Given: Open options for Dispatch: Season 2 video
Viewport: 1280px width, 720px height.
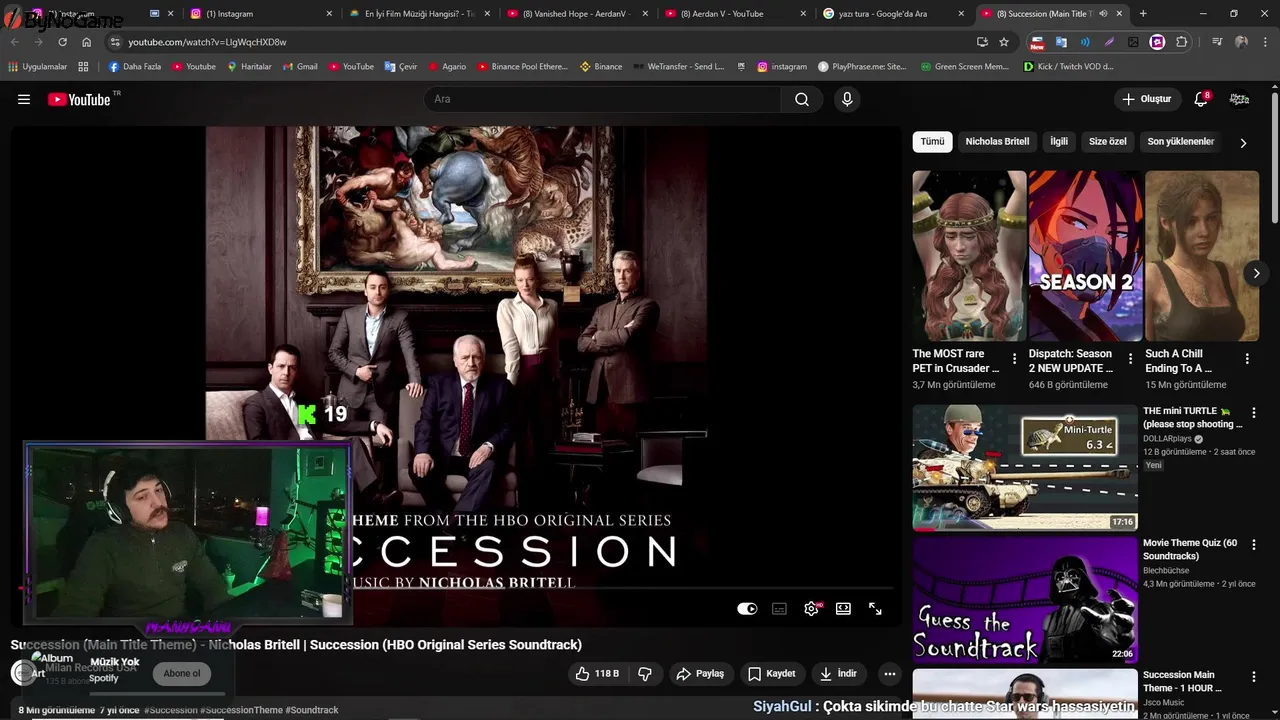Looking at the screenshot, I should tap(1130, 358).
